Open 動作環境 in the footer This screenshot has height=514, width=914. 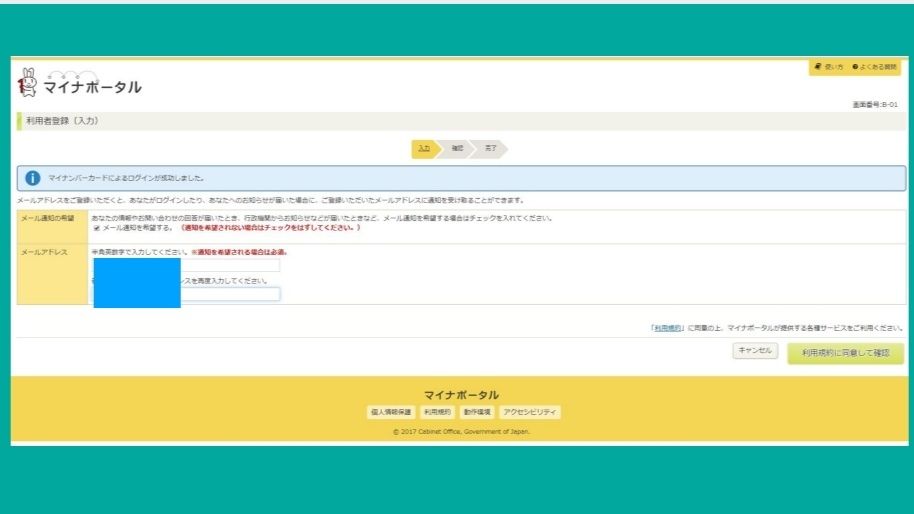tap(477, 412)
